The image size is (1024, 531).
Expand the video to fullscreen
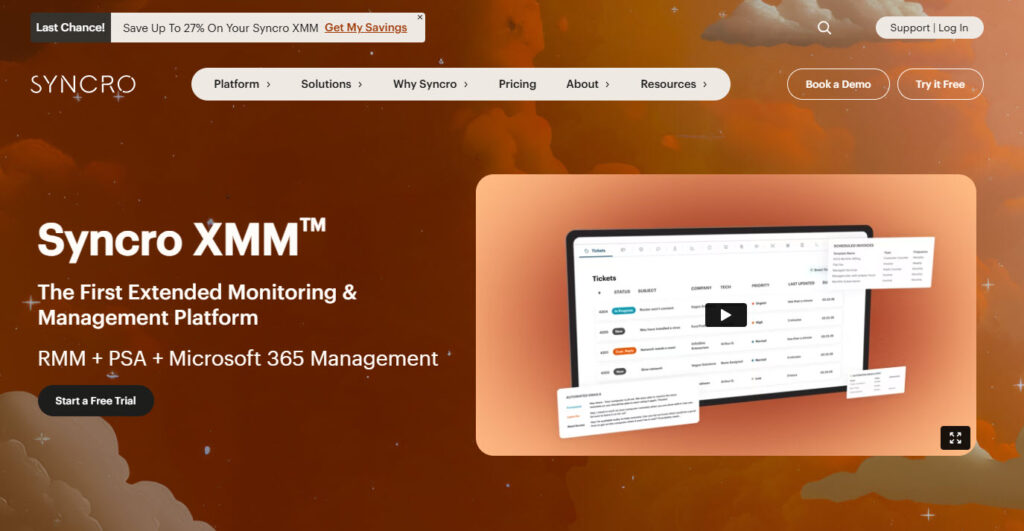[x=955, y=438]
